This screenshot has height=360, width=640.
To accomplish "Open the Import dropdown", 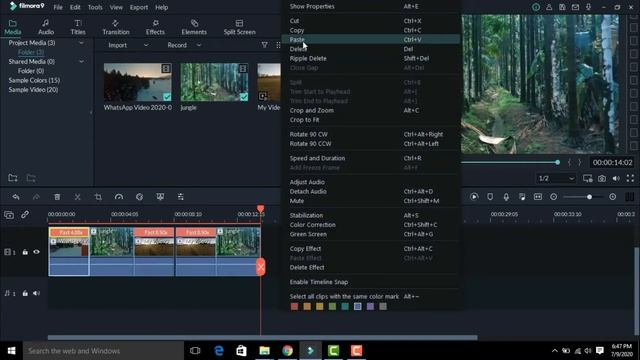I will pos(128,45).
